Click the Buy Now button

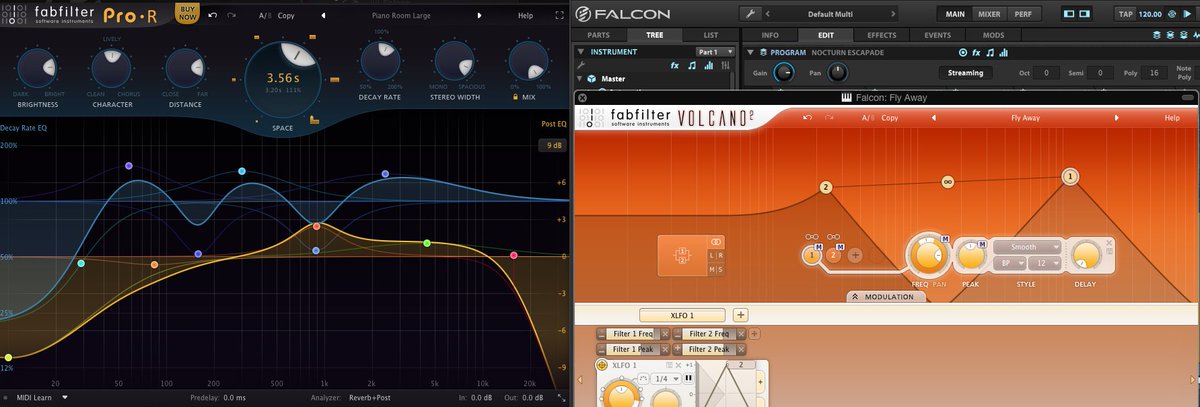point(186,13)
